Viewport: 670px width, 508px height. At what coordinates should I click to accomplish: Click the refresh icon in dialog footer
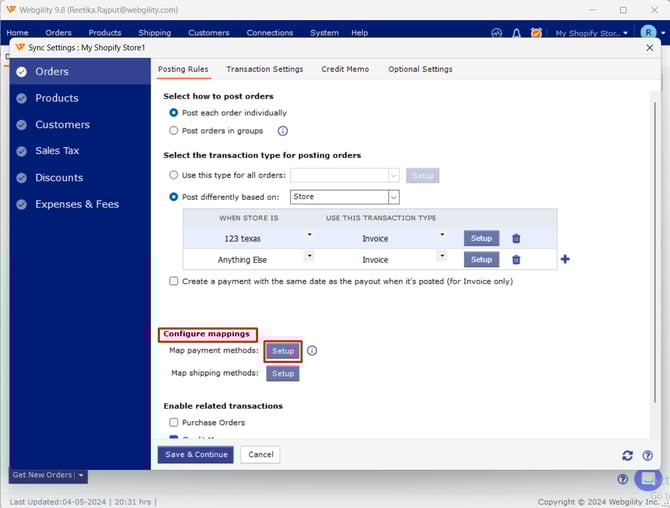[x=627, y=455]
